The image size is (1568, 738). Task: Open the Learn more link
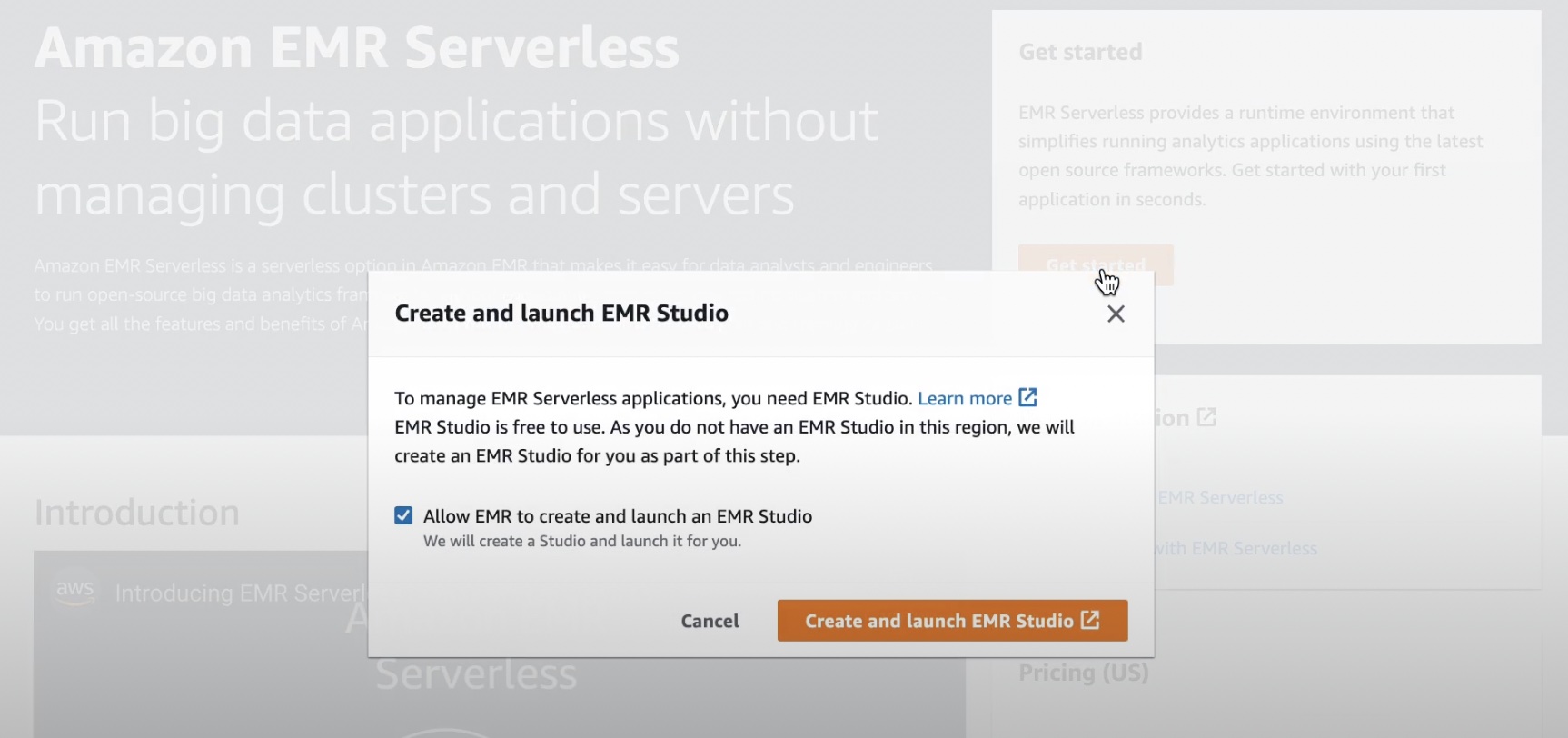965,398
